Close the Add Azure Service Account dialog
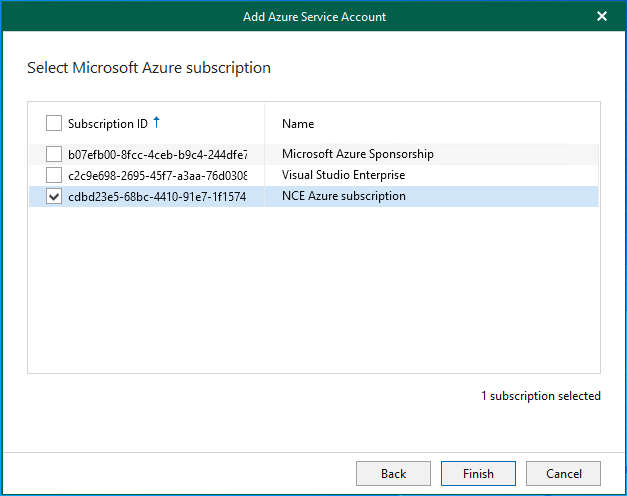The height and width of the screenshot is (496, 627). pos(602,16)
